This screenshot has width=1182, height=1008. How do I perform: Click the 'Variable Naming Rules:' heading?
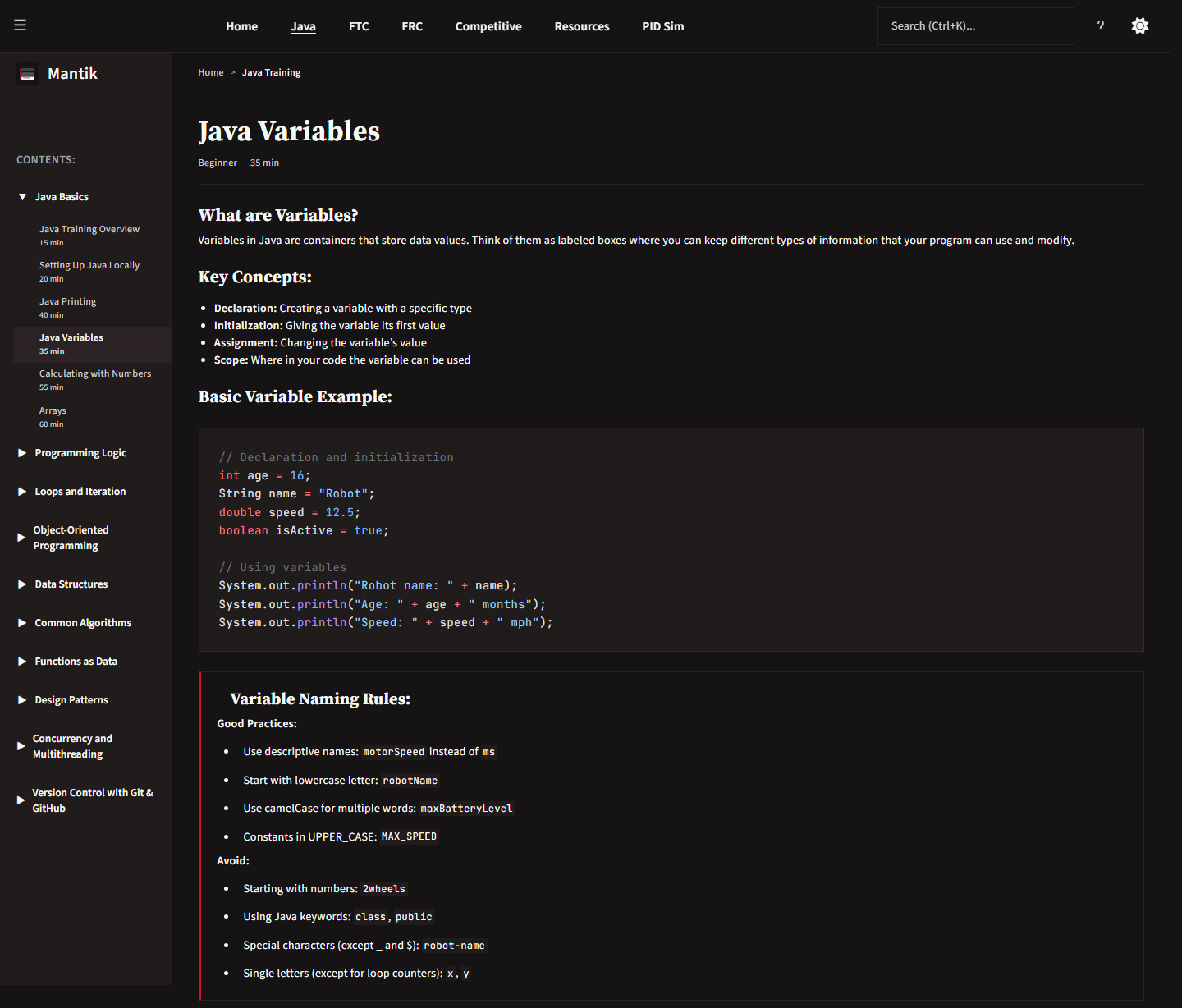[320, 699]
